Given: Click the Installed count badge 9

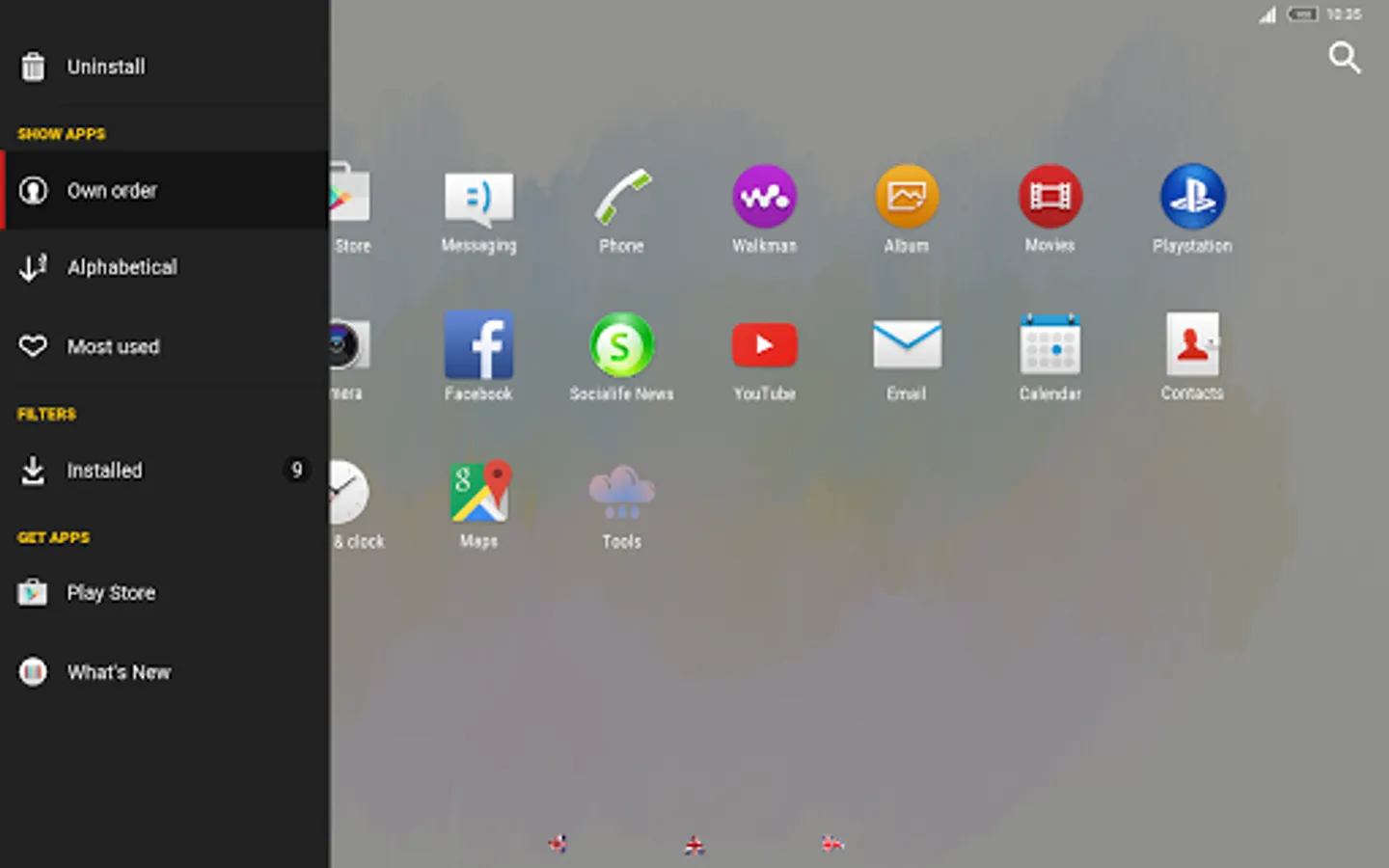Looking at the screenshot, I should click(296, 470).
